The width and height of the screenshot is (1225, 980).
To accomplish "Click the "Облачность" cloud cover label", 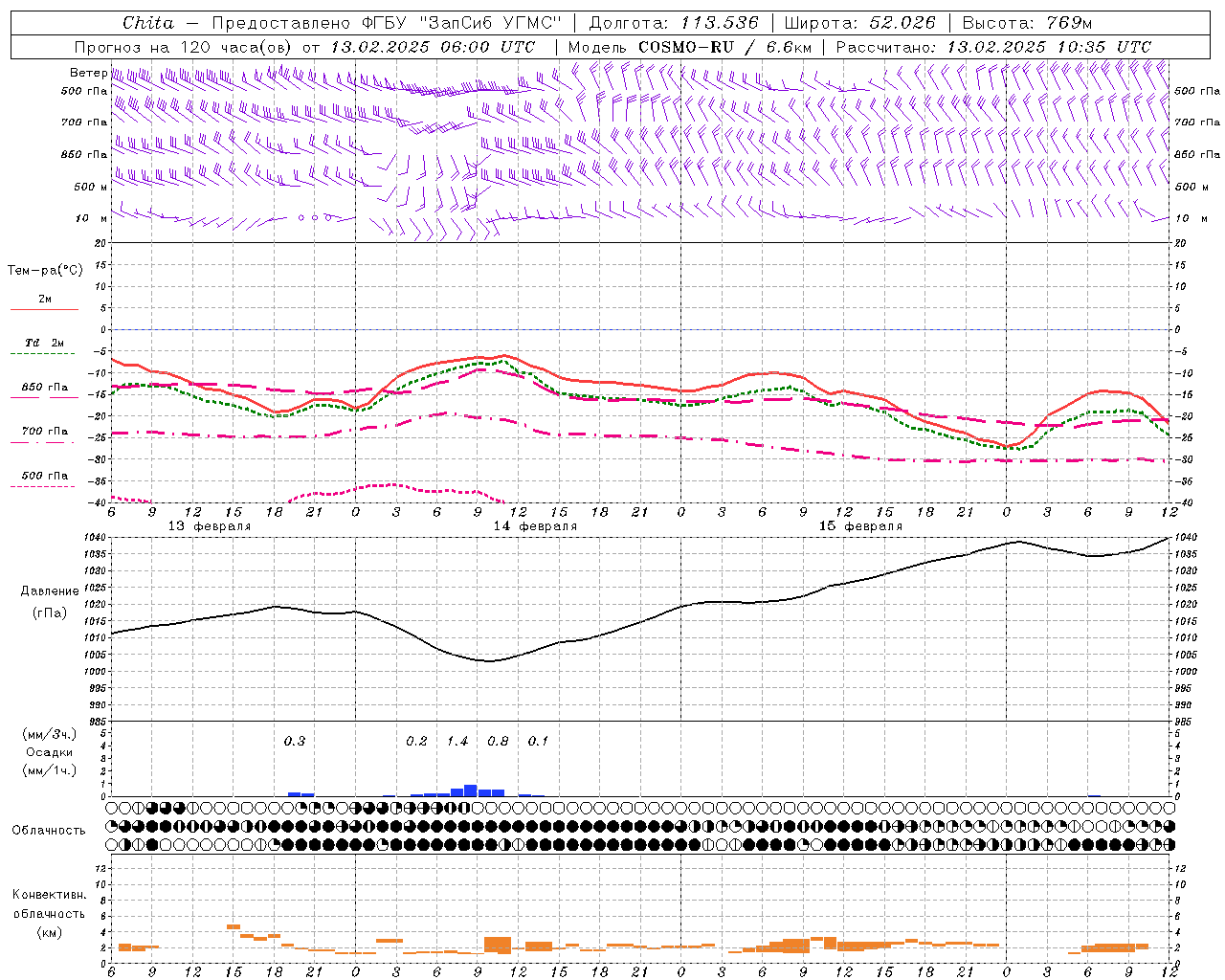I will pyautogui.click(x=49, y=830).
